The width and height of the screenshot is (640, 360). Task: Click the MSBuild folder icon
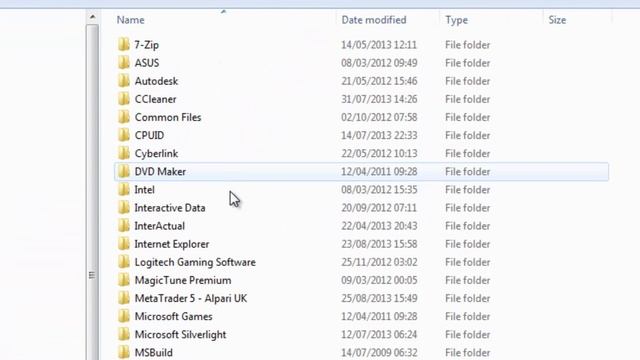pos(124,352)
